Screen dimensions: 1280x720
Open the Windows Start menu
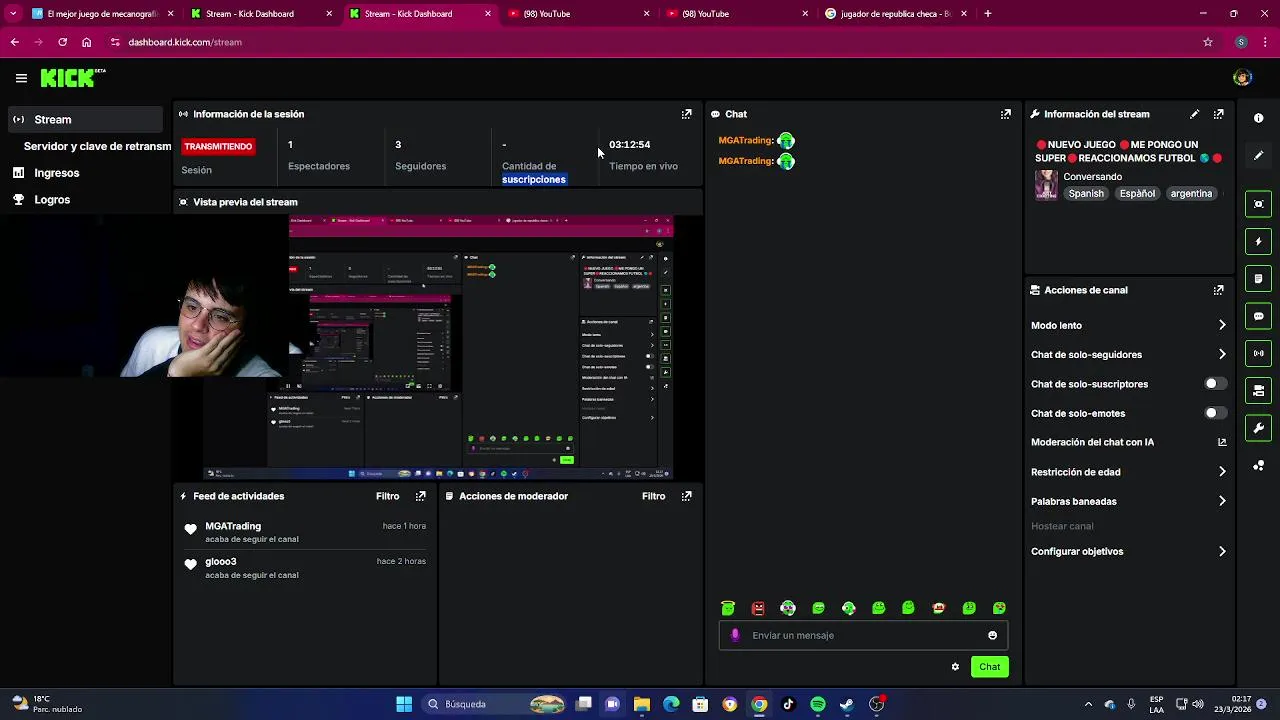[x=404, y=704]
